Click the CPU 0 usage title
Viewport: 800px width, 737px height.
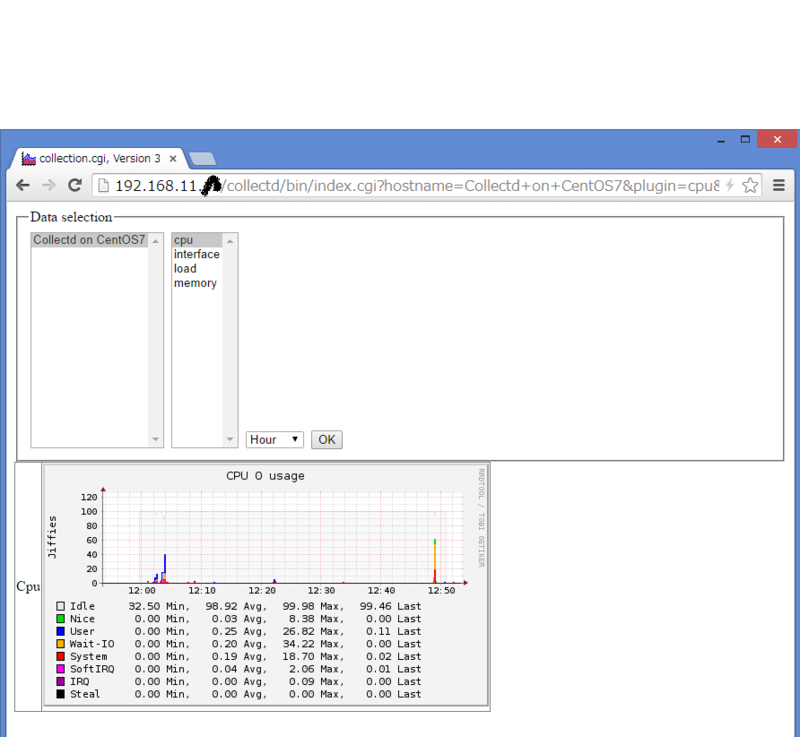pos(265,476)
